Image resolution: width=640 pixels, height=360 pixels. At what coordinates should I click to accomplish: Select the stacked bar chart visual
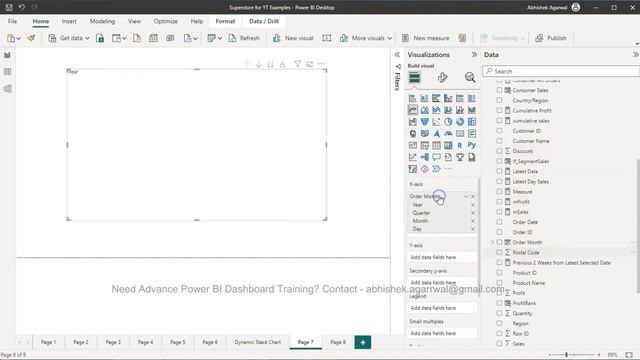click(x=413, y=98)
